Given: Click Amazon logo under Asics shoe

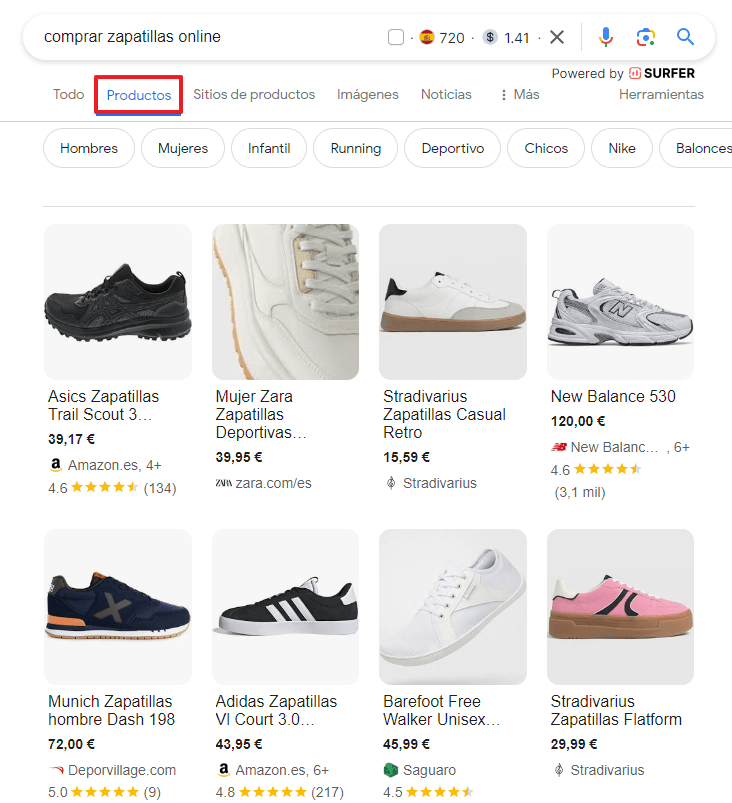Looking at the screenshot, I should (55, 464).
